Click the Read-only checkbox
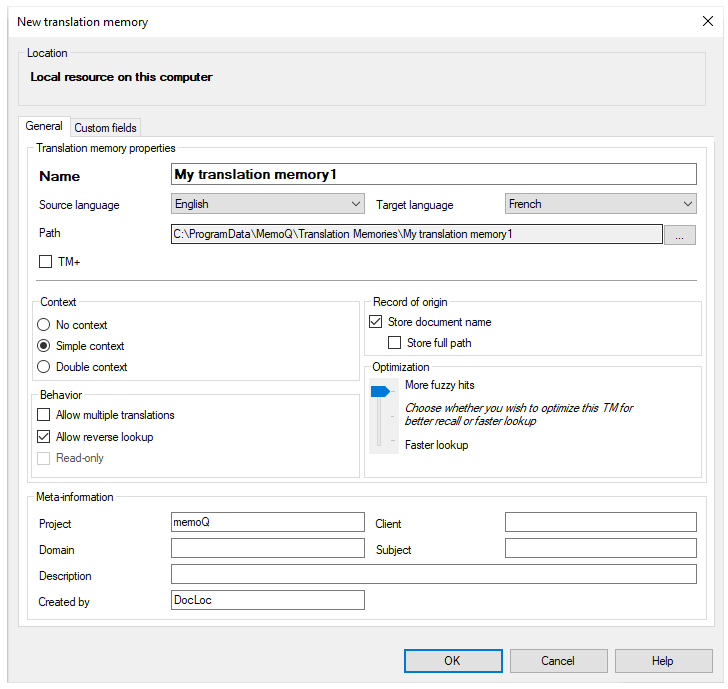Viewport: 728px width, 689px height. (44, 458)
